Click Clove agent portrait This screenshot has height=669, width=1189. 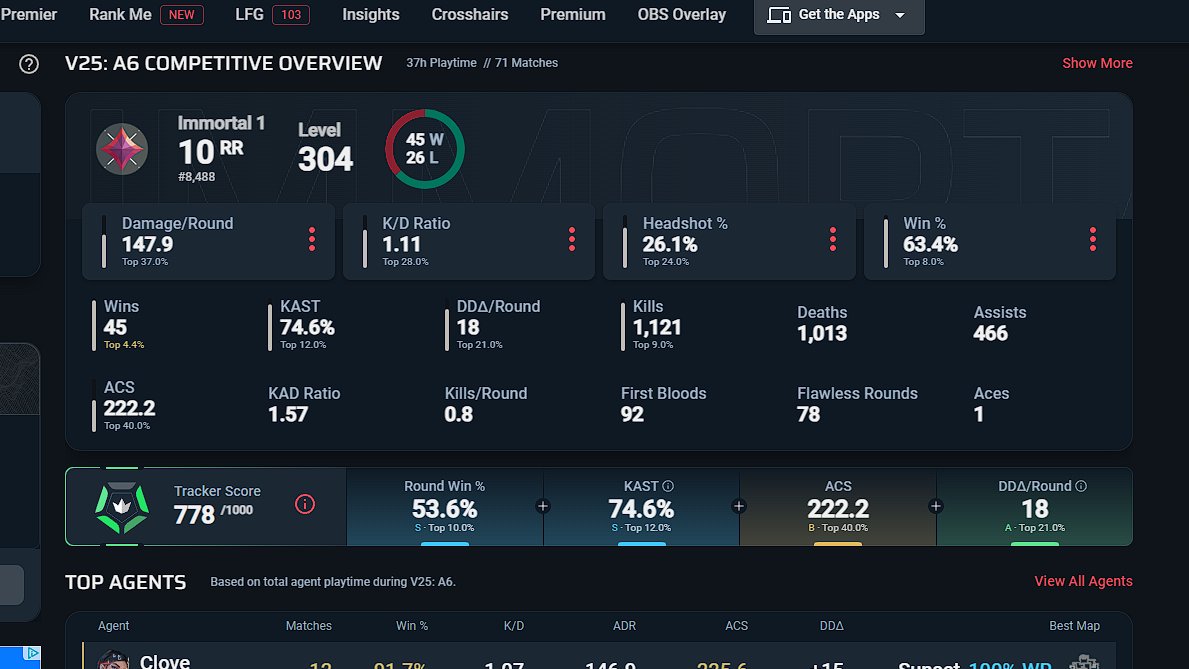coord(113,660)
